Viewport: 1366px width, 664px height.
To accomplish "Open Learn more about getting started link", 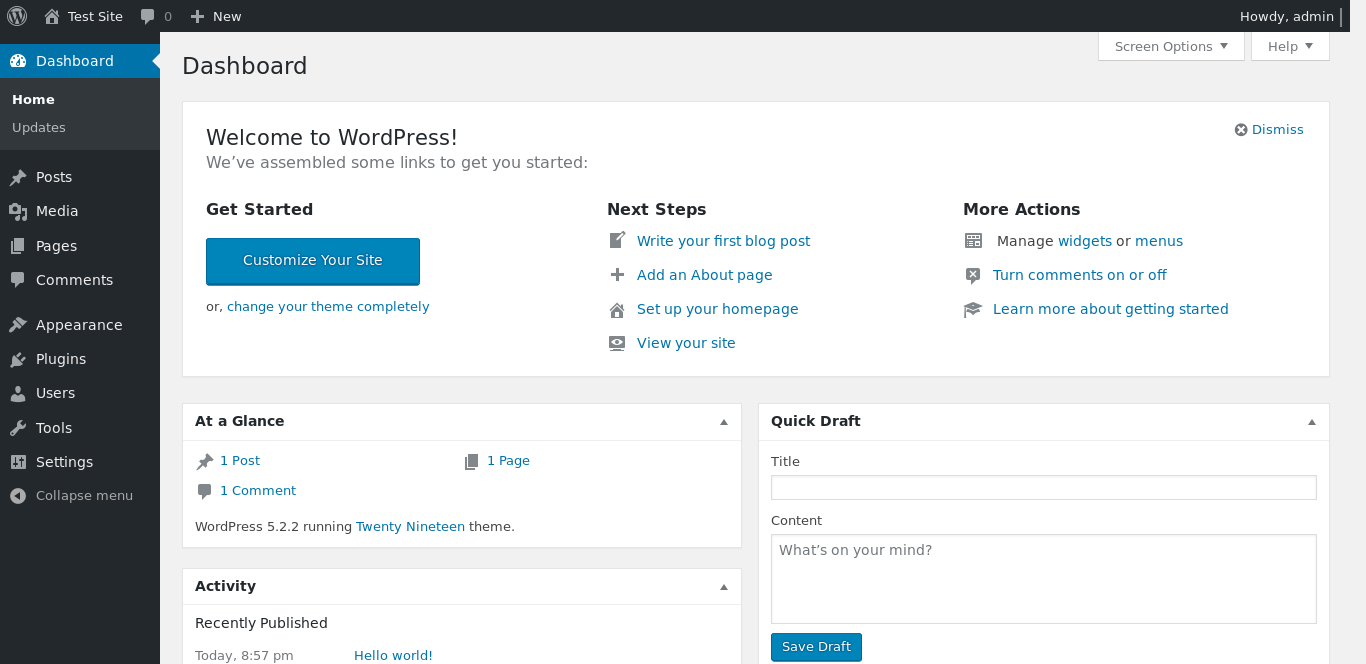I will (x=1110, y=309).
